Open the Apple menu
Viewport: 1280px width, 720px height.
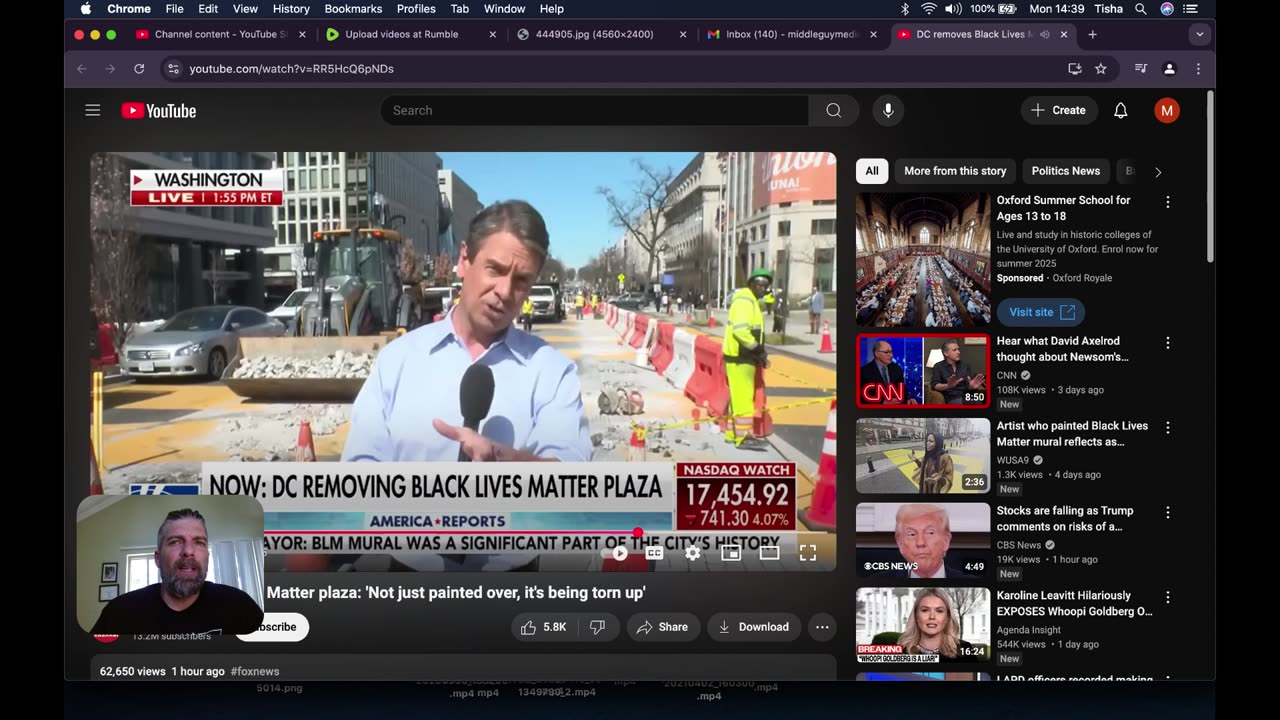click(85, 9)
